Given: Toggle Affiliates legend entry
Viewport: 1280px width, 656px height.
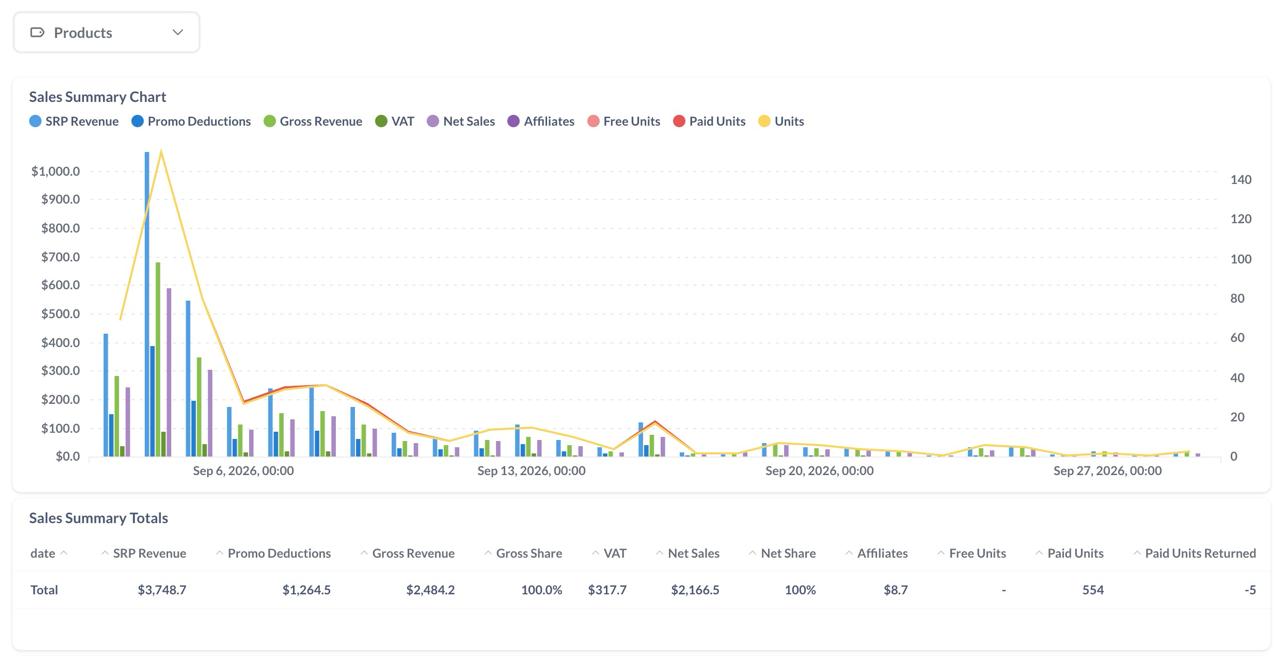Looking at the screenshot, I should coord(541,121).
